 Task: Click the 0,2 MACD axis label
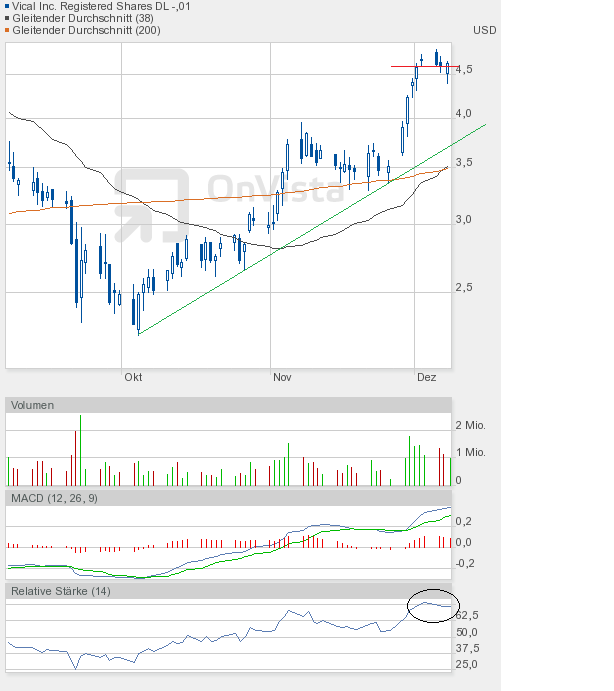pyautogui.click(x=463, y=521)
